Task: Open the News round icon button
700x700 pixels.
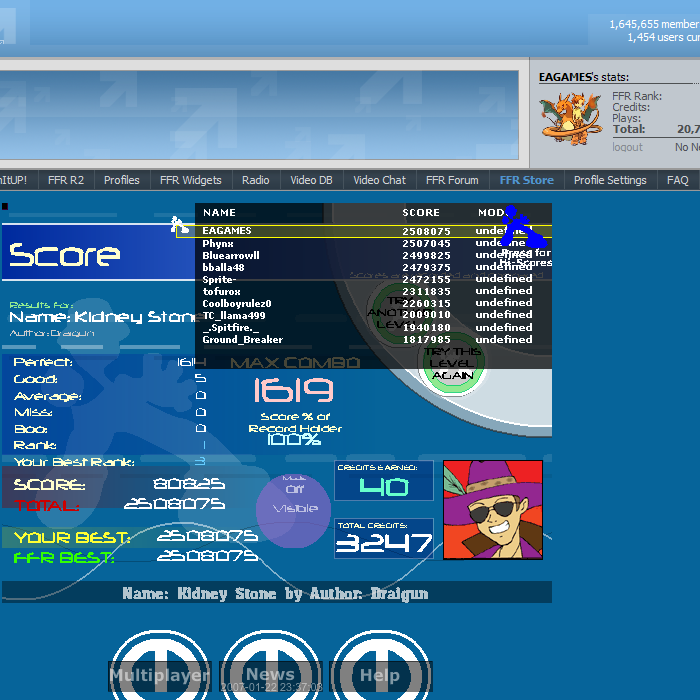Action: tap(270, 668)
